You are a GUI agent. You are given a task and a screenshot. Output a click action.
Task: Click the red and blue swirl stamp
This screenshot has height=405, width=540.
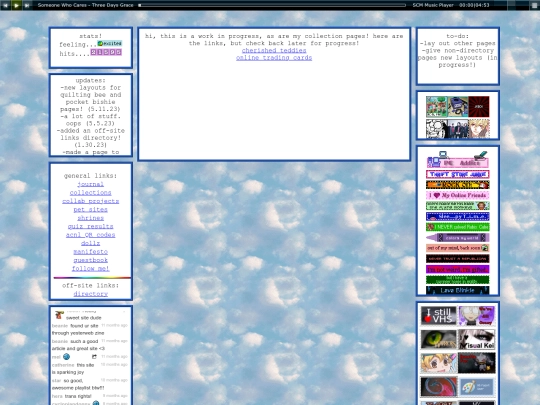[x=438, y=386]
